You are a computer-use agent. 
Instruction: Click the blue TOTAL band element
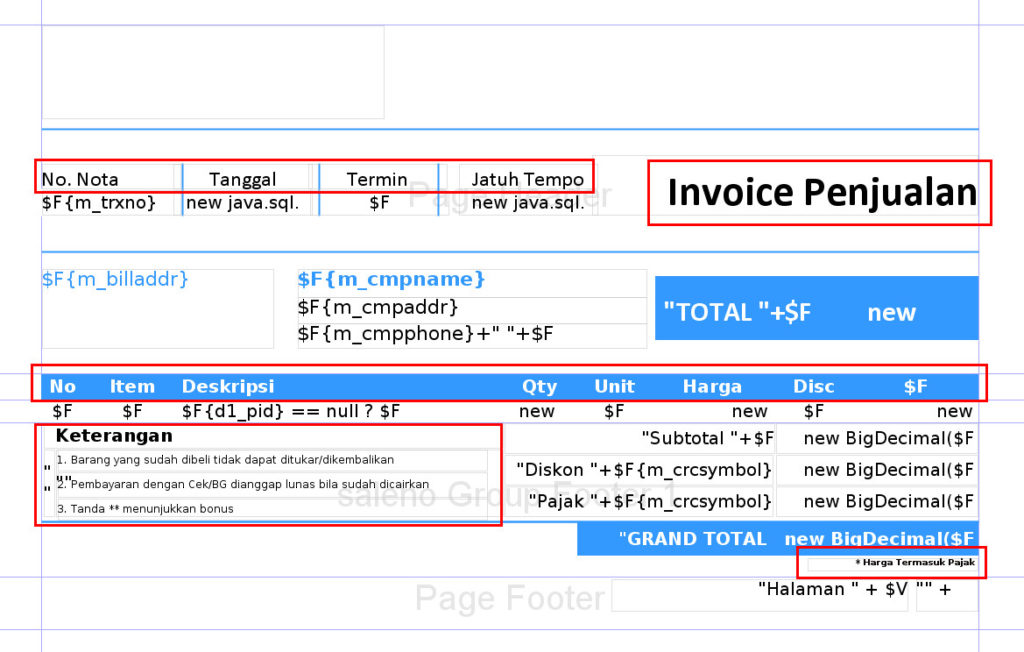[816, 311]
